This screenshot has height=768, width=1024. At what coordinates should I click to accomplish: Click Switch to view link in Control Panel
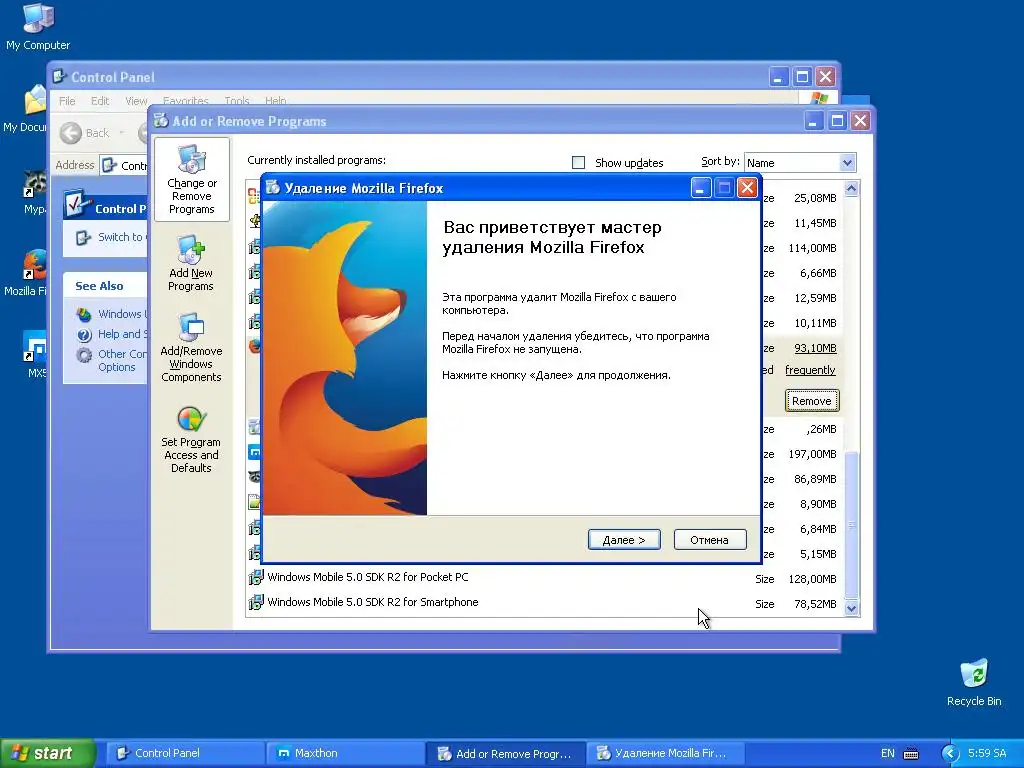[120, 237]
